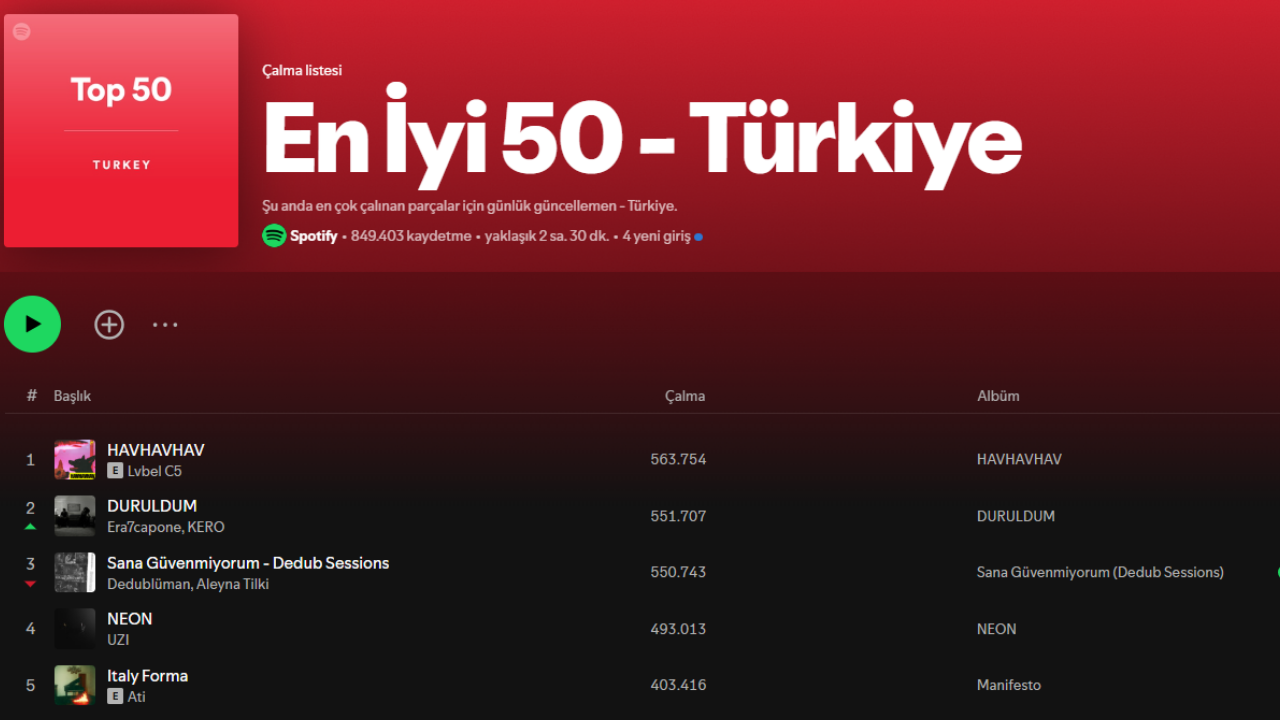1280x720 pixels.
Task: Click the Italy Forma album cover
Action: (x=74, y=685)
